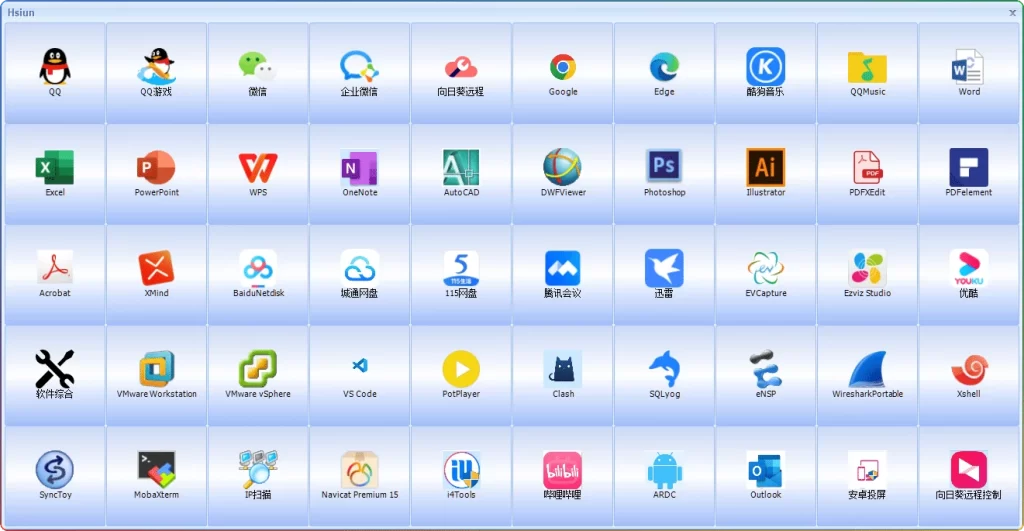Launch PDFelement
This screenshot has height=531, width=1024.
(968, 174)
